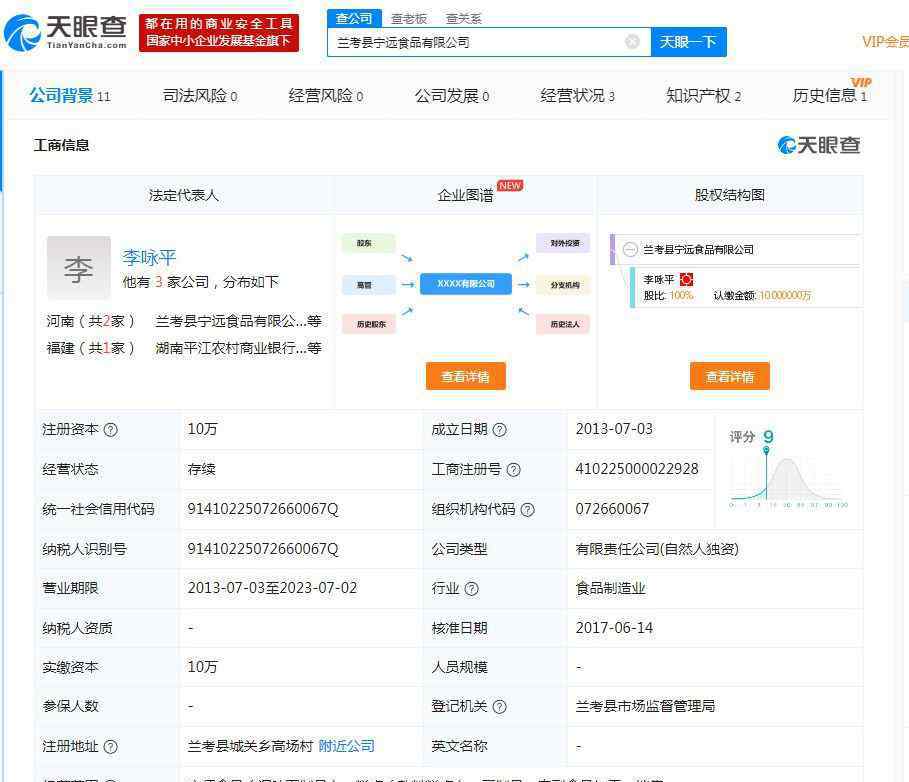Image resolution: width=909 pixels, height=782 pixels.
Task: Open the 司法风险 section tab
Action: [200, 96]
